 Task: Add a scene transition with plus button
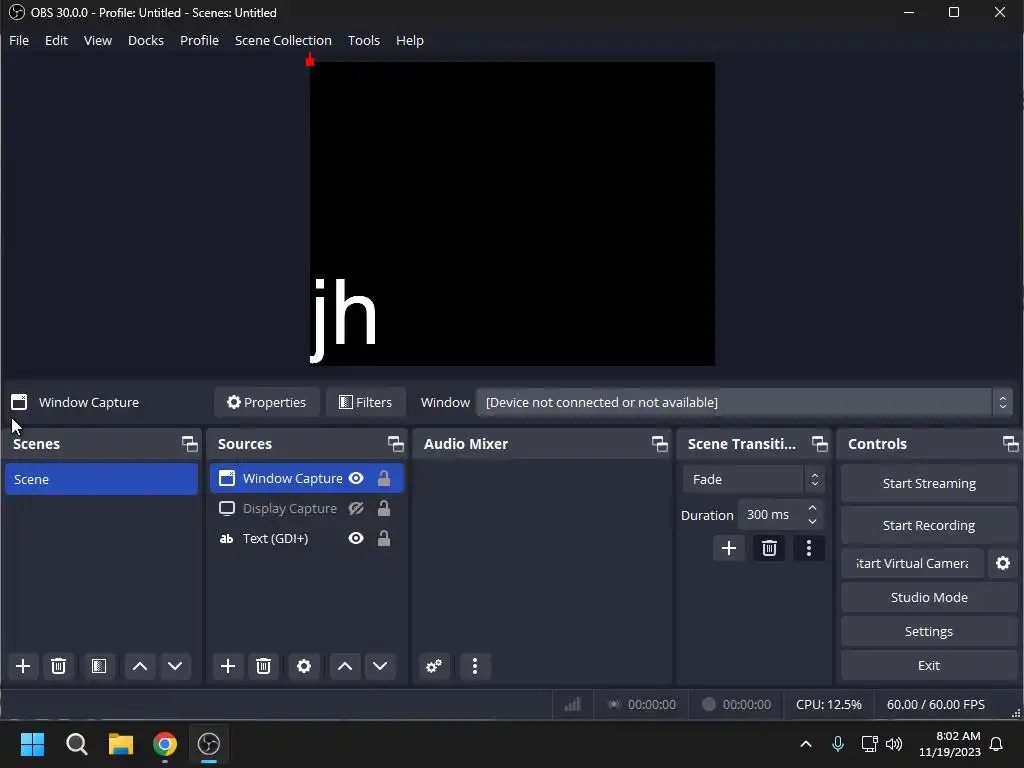[729, 548]
